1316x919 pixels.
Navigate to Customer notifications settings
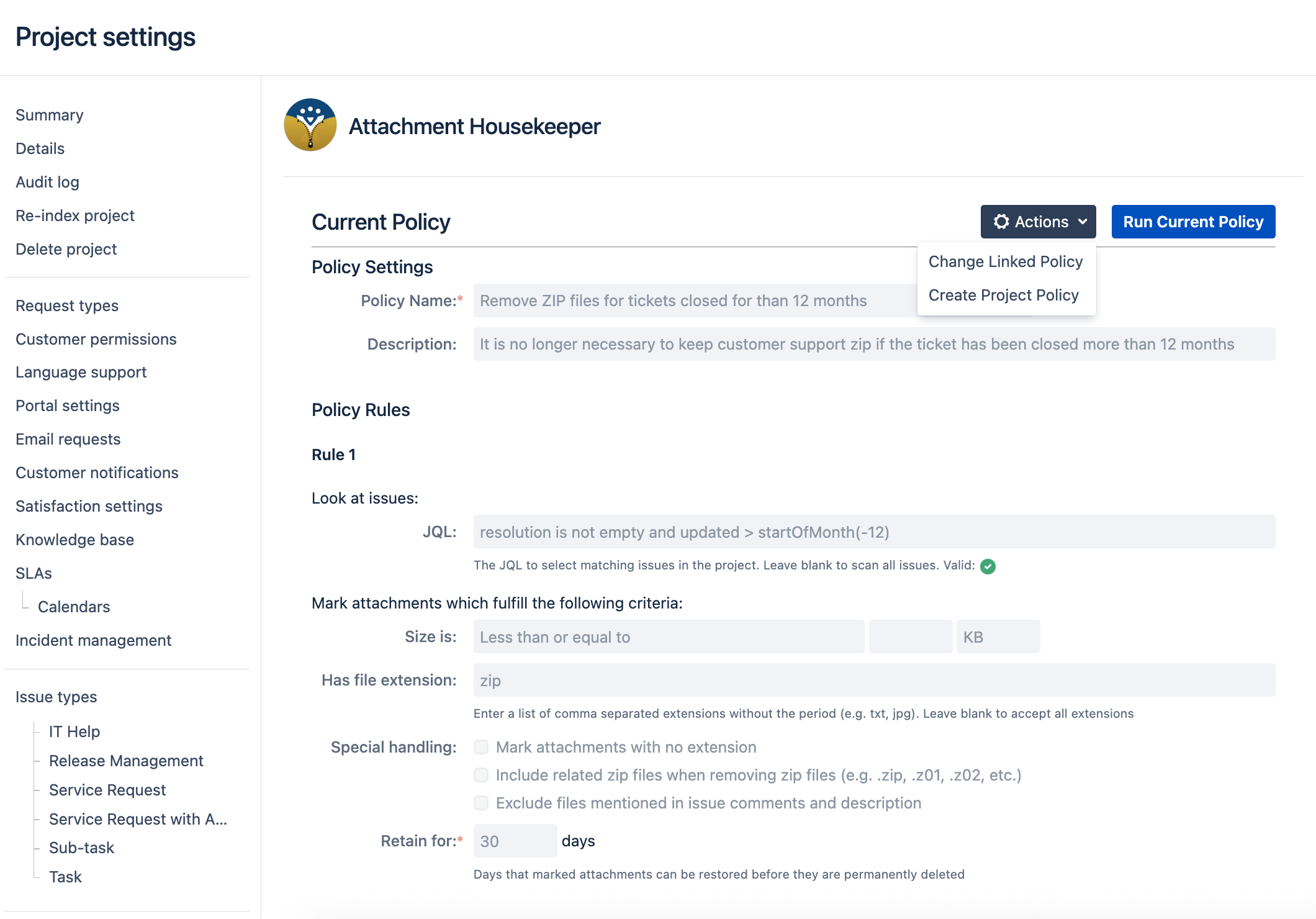pos(97,473)
